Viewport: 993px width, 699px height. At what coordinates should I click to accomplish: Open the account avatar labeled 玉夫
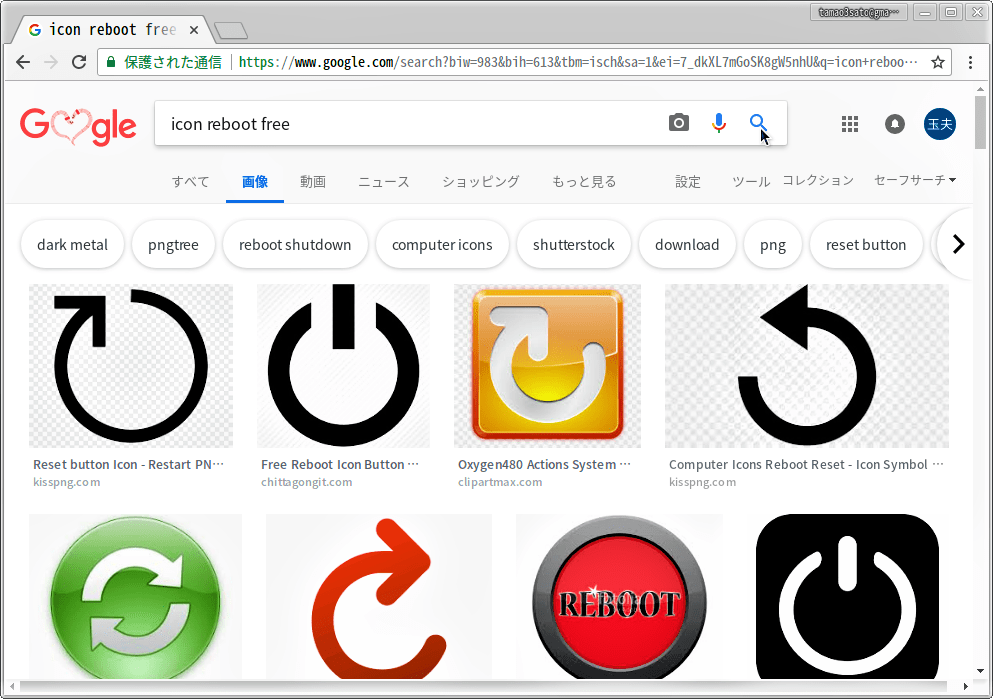click(940, 124)
